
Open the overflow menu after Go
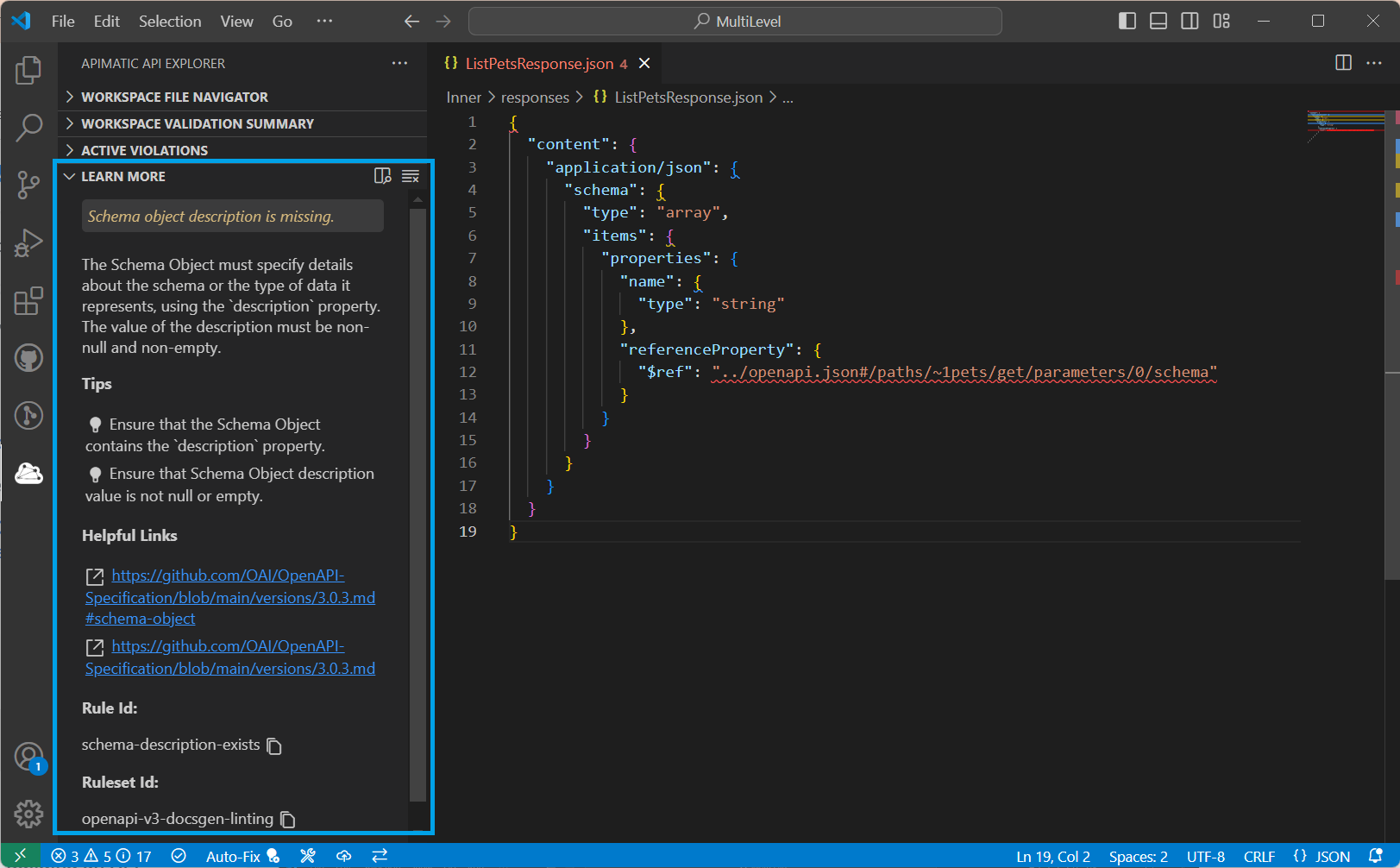[324, 22]
